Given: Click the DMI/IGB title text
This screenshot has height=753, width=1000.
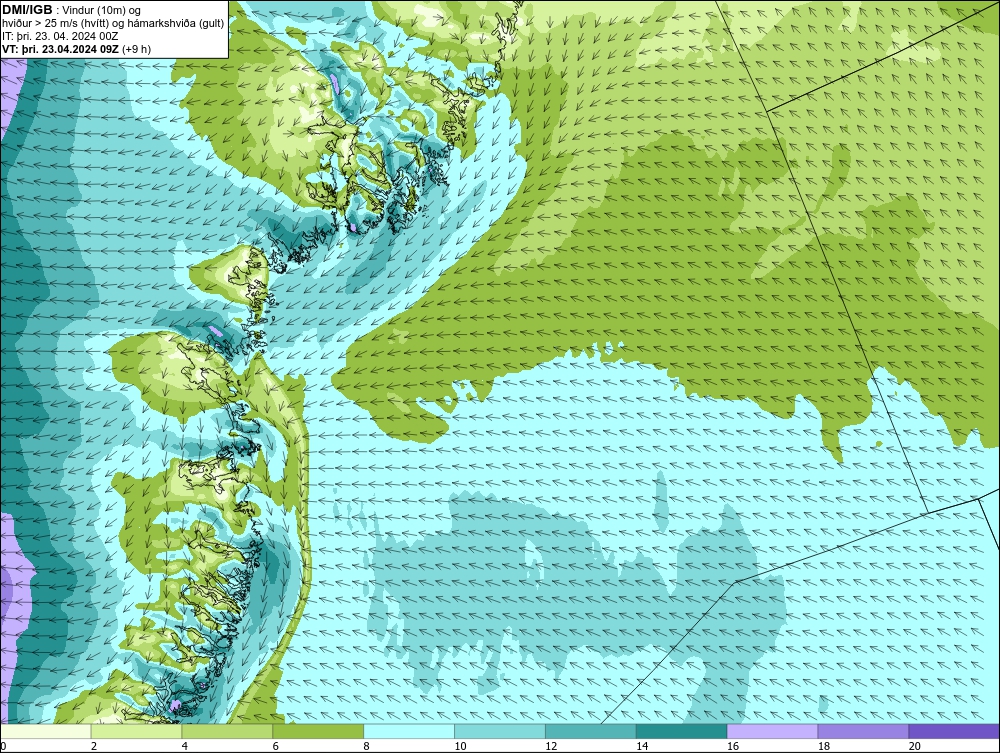Looking at the screenshot, I should coord(27,10).
